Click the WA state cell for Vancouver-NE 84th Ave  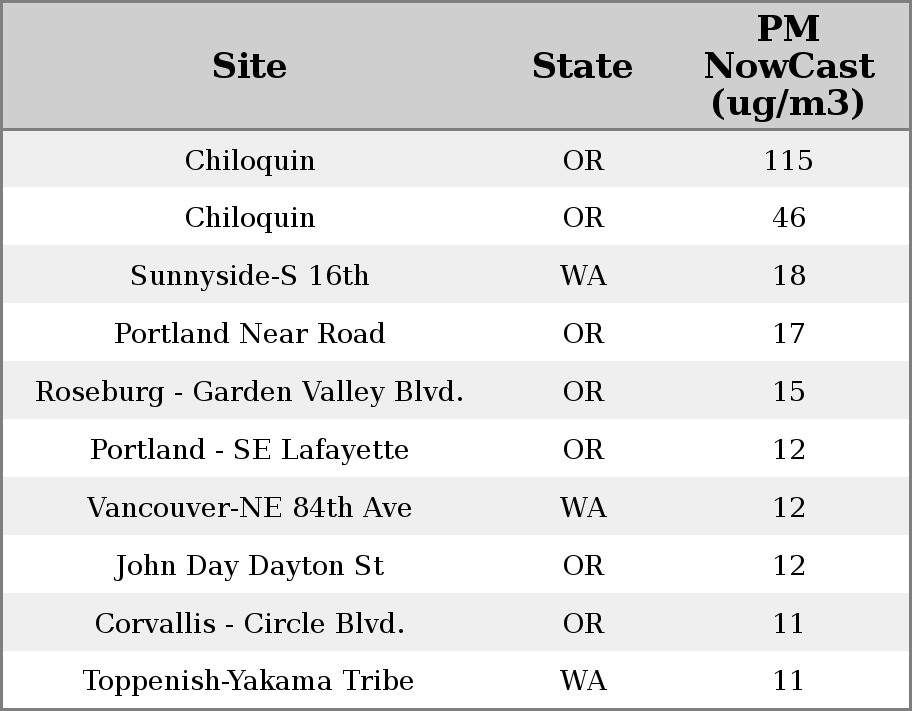(583, 508)
